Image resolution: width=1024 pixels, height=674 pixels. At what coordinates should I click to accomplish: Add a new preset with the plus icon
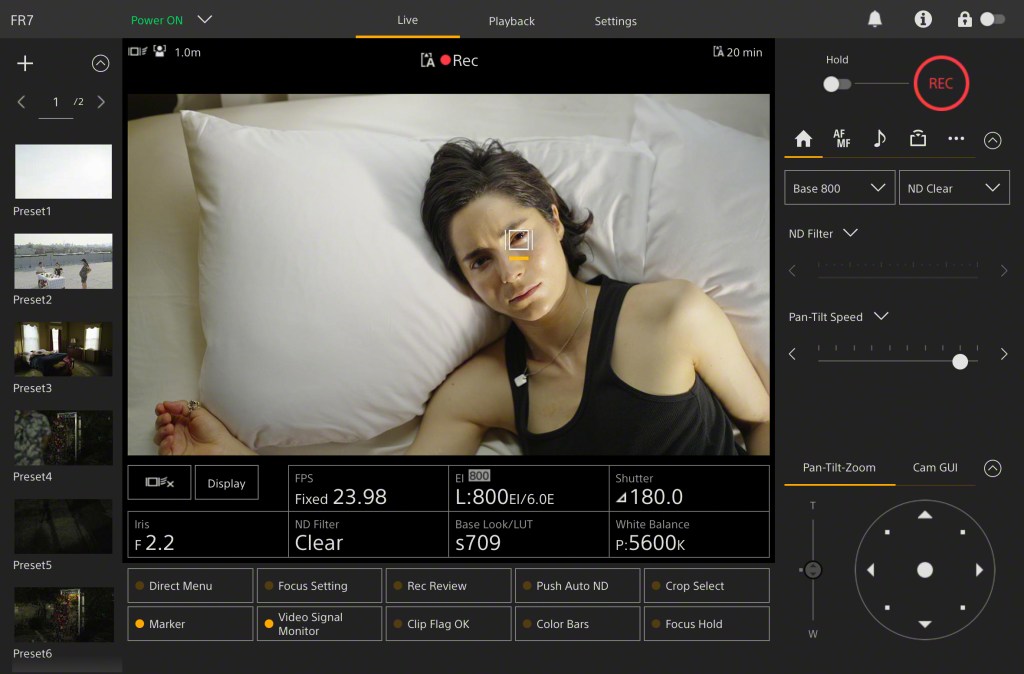[x=24, y=62]
